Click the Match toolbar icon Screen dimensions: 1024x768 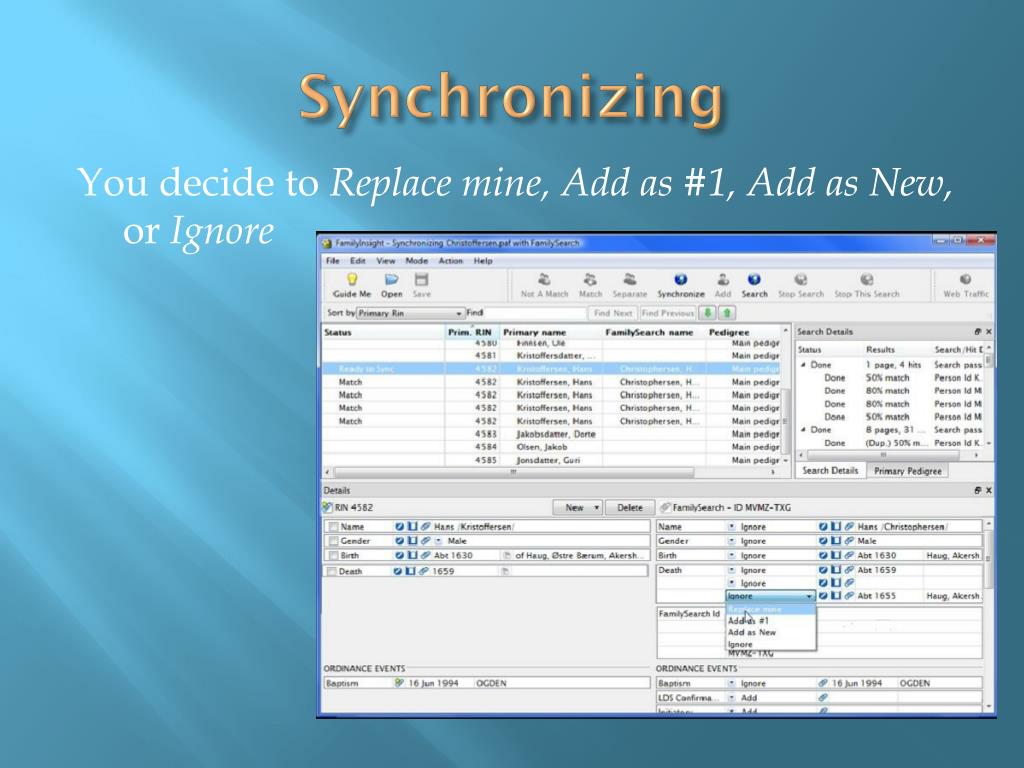point(590,280)
